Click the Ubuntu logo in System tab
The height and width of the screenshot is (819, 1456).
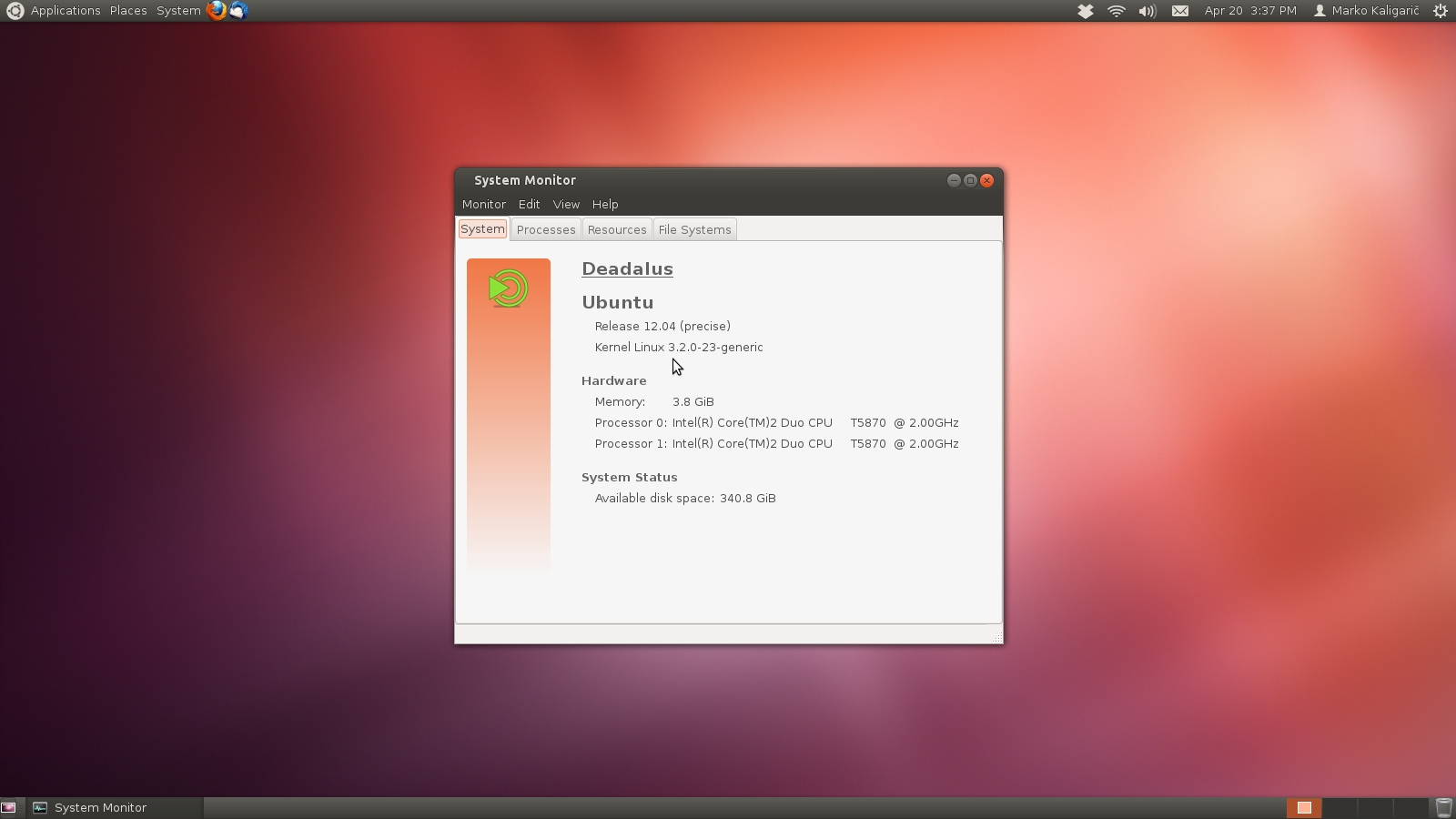click(508, 289)
